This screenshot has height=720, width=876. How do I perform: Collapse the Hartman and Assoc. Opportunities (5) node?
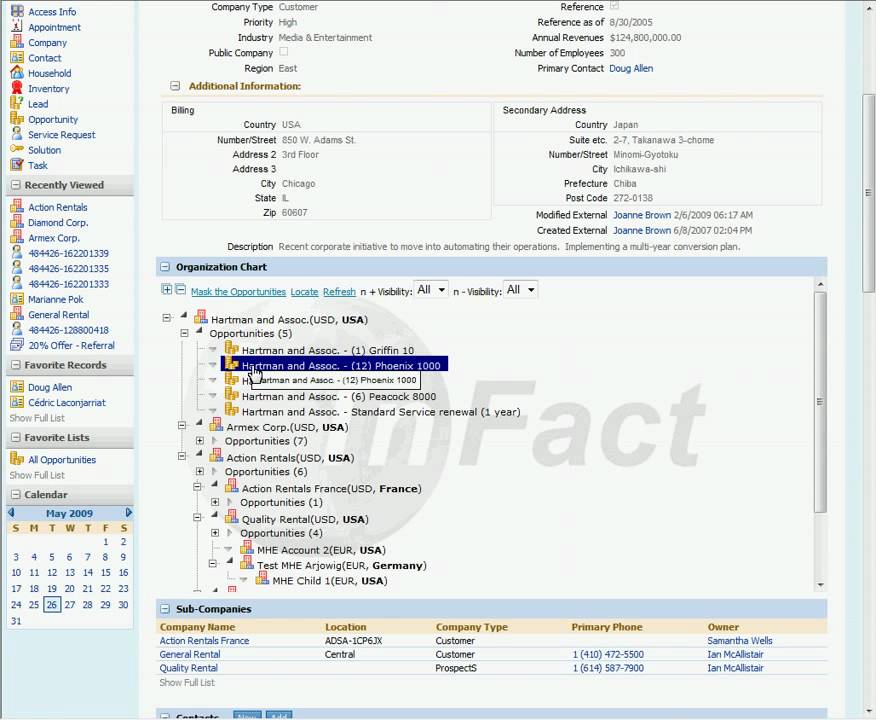click(x=184, y=333)
